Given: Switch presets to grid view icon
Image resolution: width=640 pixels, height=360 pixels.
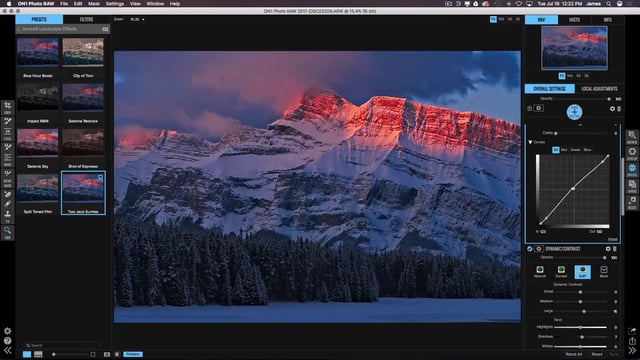Looking at the screenshot, I should (x=105, y=29).
